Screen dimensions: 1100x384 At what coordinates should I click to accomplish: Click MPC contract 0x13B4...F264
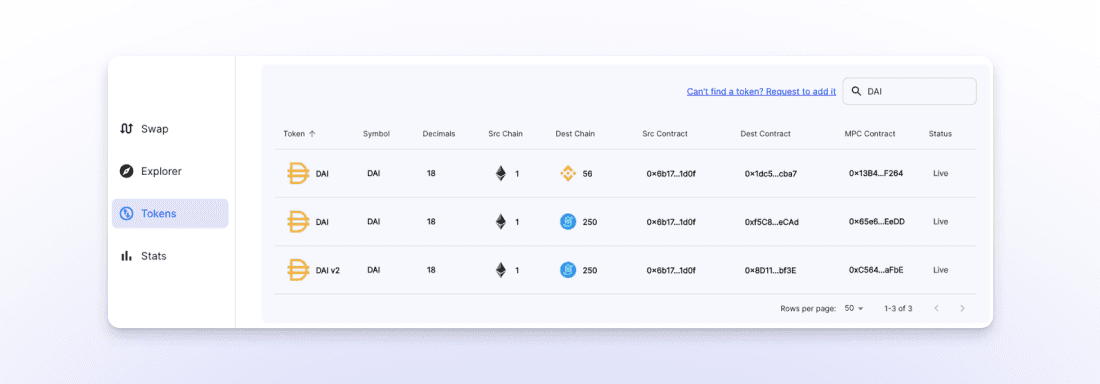(876, 173)
